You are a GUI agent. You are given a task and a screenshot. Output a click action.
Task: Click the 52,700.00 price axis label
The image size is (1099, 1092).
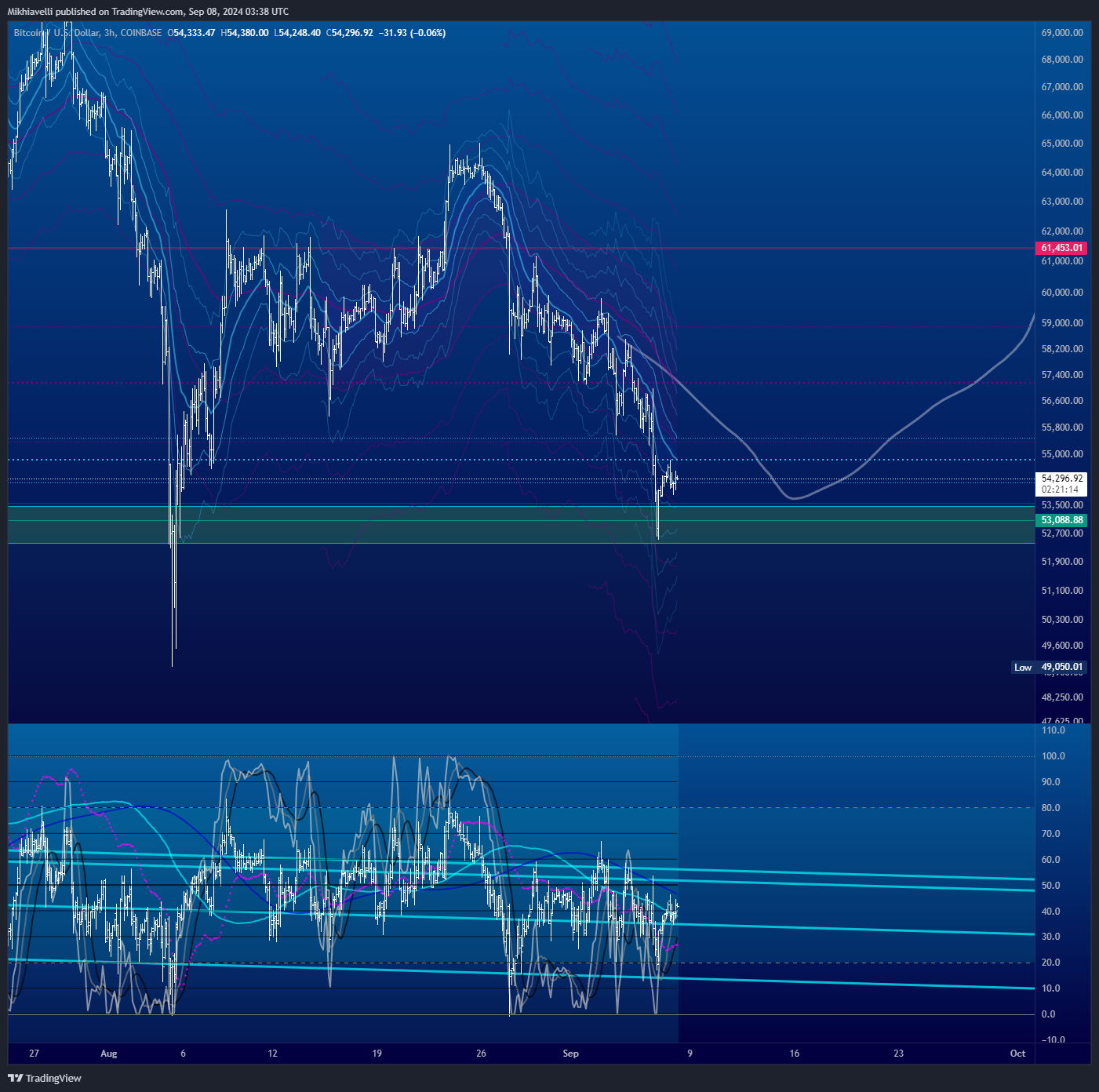(x=1062, y=533)
